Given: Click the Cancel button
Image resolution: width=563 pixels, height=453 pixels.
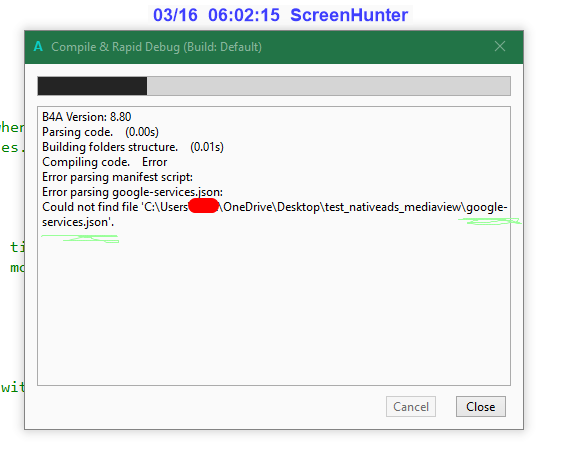Looking at the screenshot, I should pos(411,407).
